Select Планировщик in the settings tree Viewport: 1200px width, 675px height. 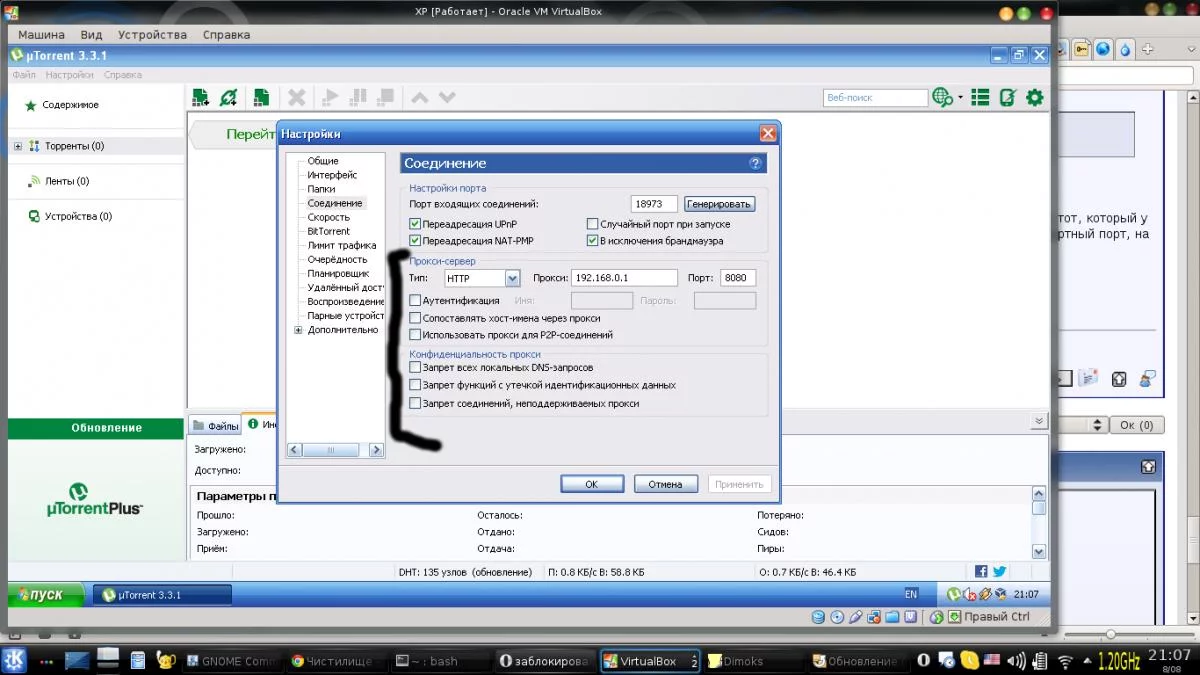pos(338,273)
